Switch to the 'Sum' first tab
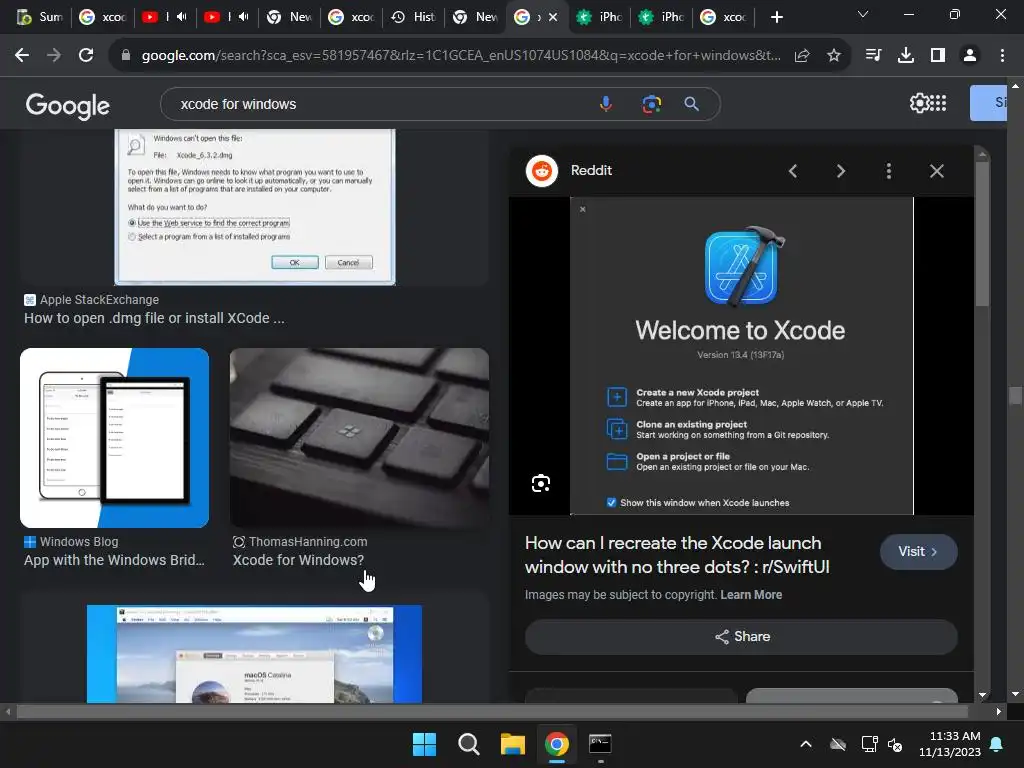Viewport: 1024px width, 768px height. 39,17
